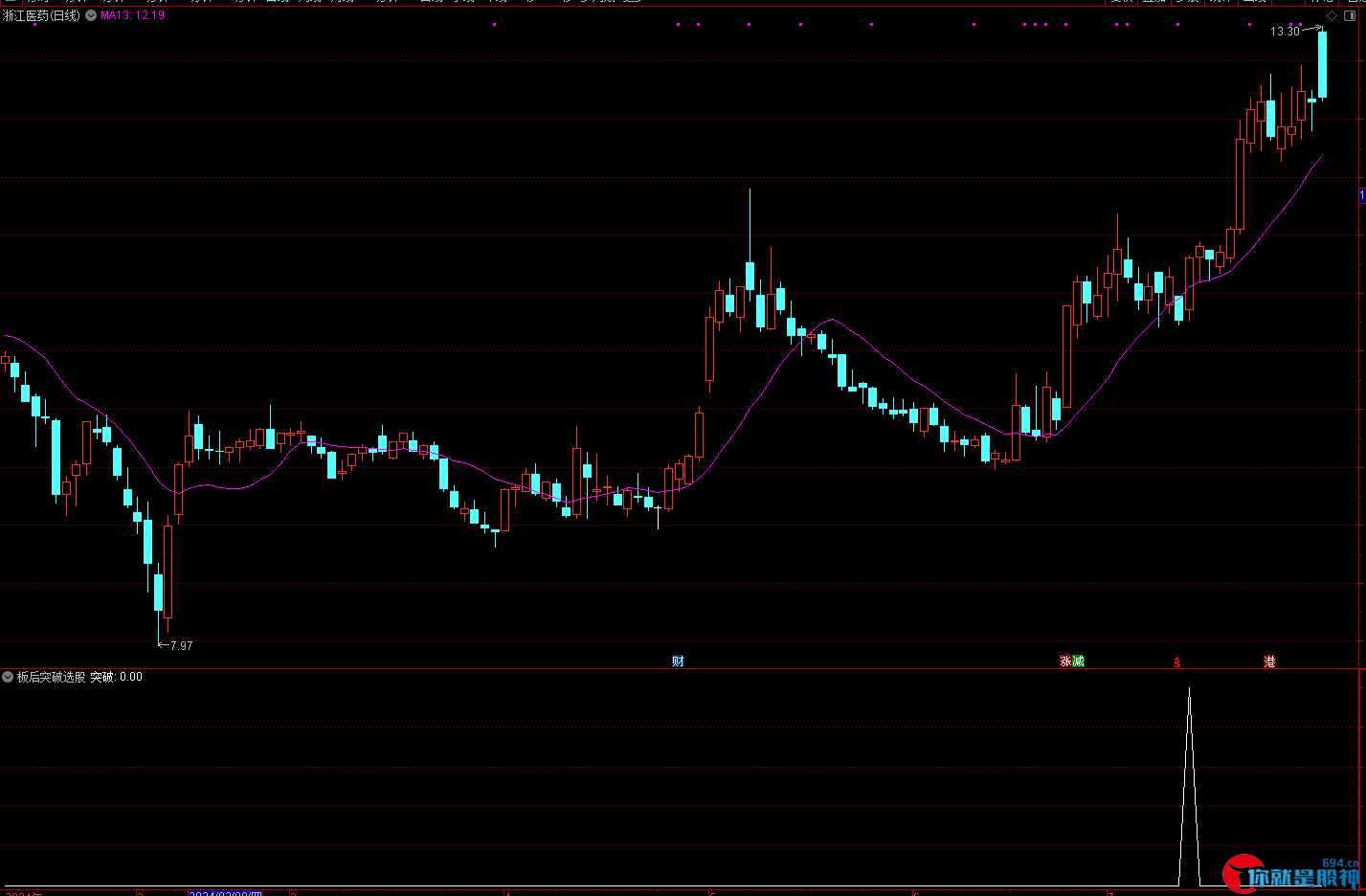
Task: Click the 13.30 high price label
Action: pos(1285,32)
